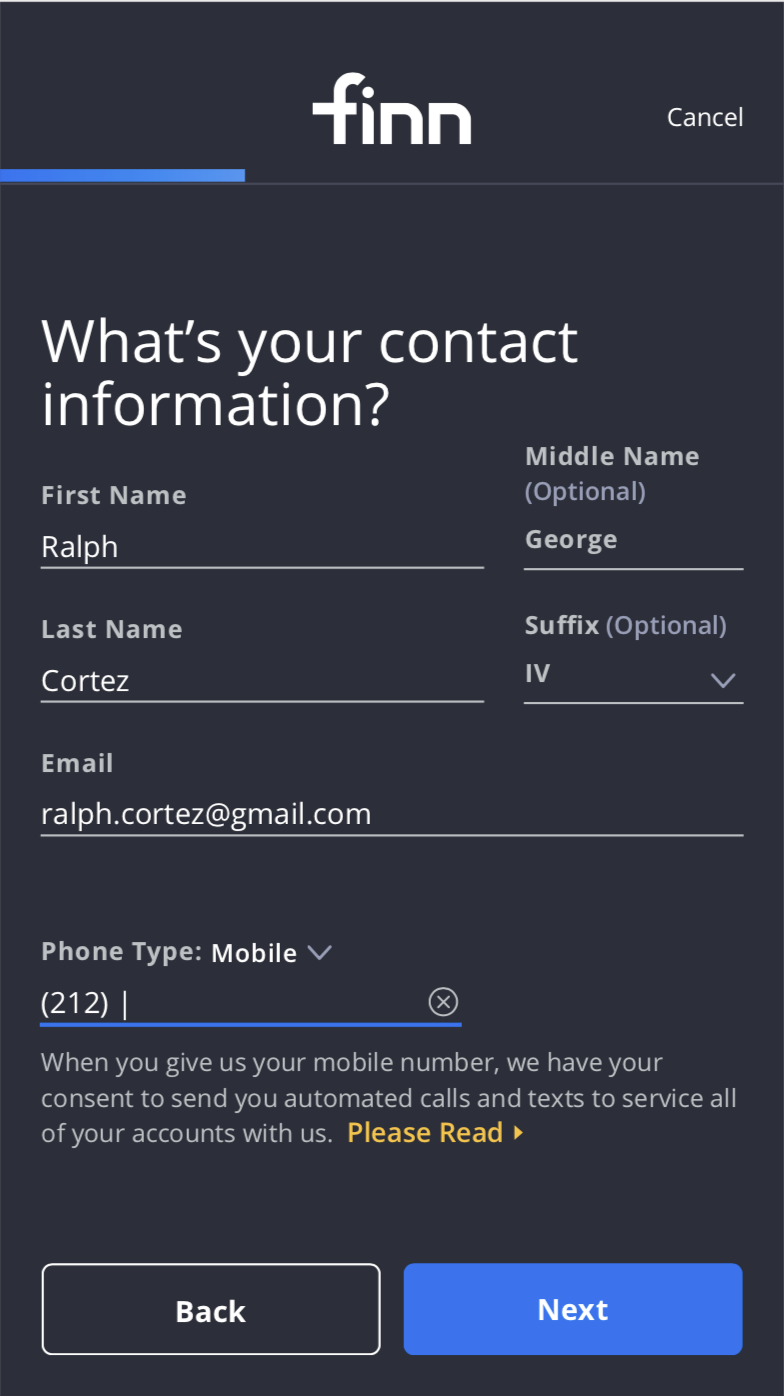The height and width of the screenshot is (1396, 784).
Task: Click the finn logo
Action: [x=391, y=109]
